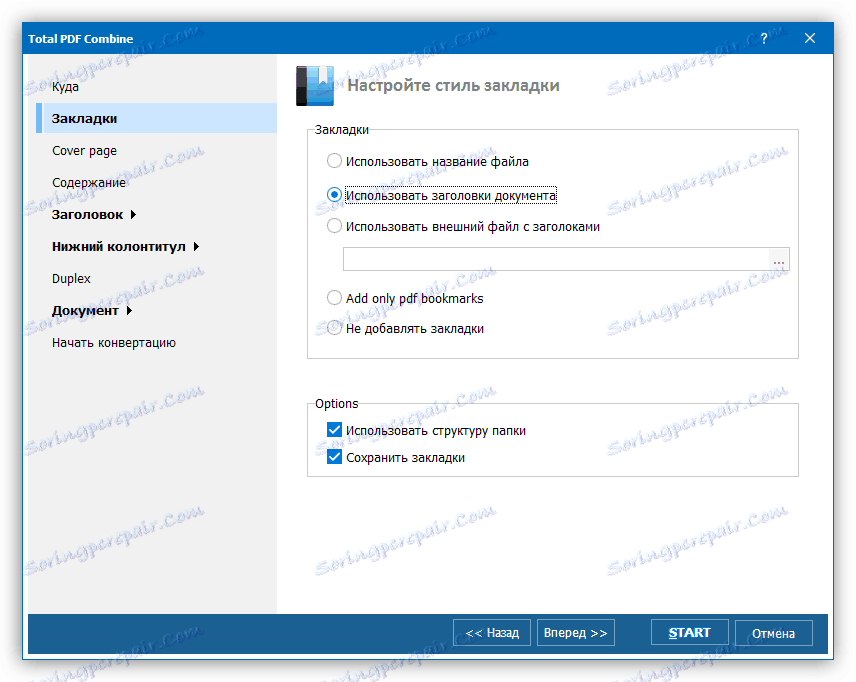This screenshot has width=856, height=682.
Task: Choose 'Использовать внешний файл с заголоками' option
Action: pos(334,226)
